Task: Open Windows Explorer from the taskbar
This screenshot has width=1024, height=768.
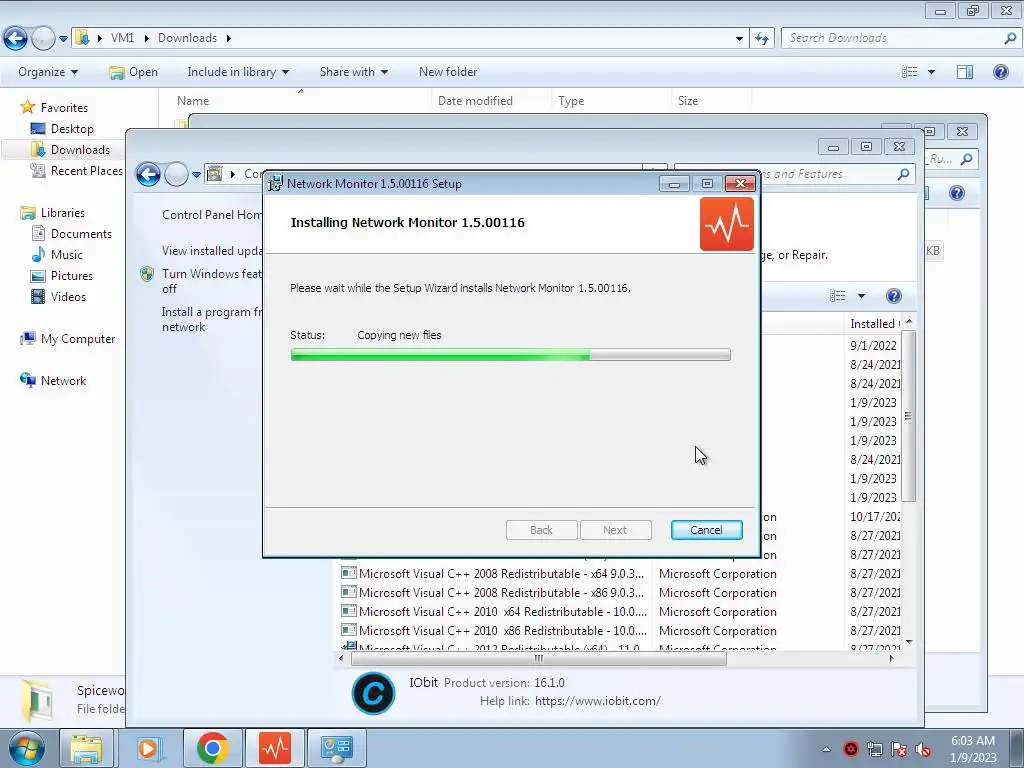Action: pos(86,748)
